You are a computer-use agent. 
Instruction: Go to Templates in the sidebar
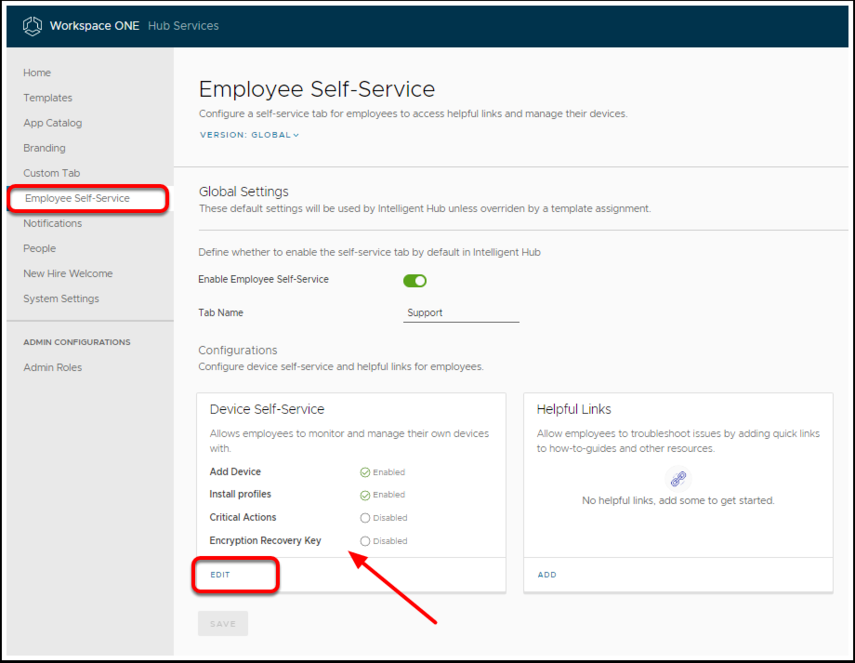point(48,98)
